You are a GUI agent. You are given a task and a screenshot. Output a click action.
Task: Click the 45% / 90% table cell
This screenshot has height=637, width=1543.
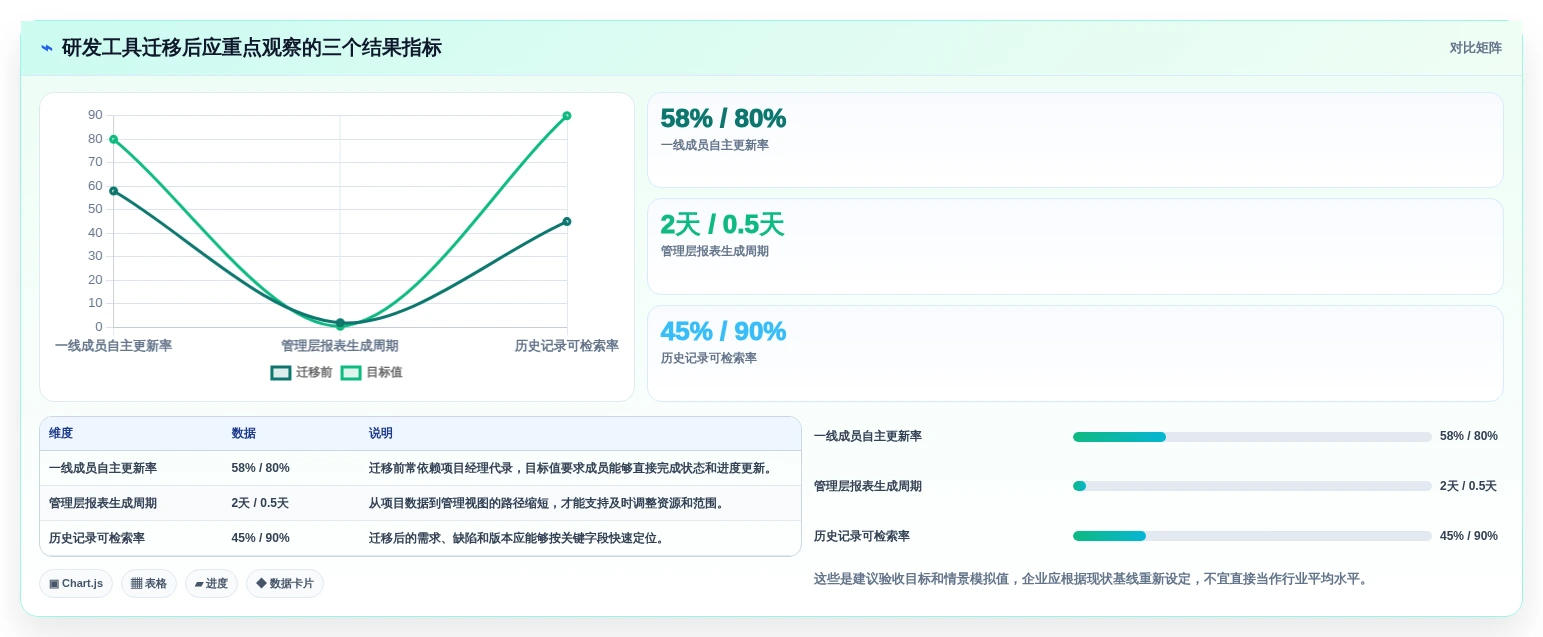tap(261, 538)
